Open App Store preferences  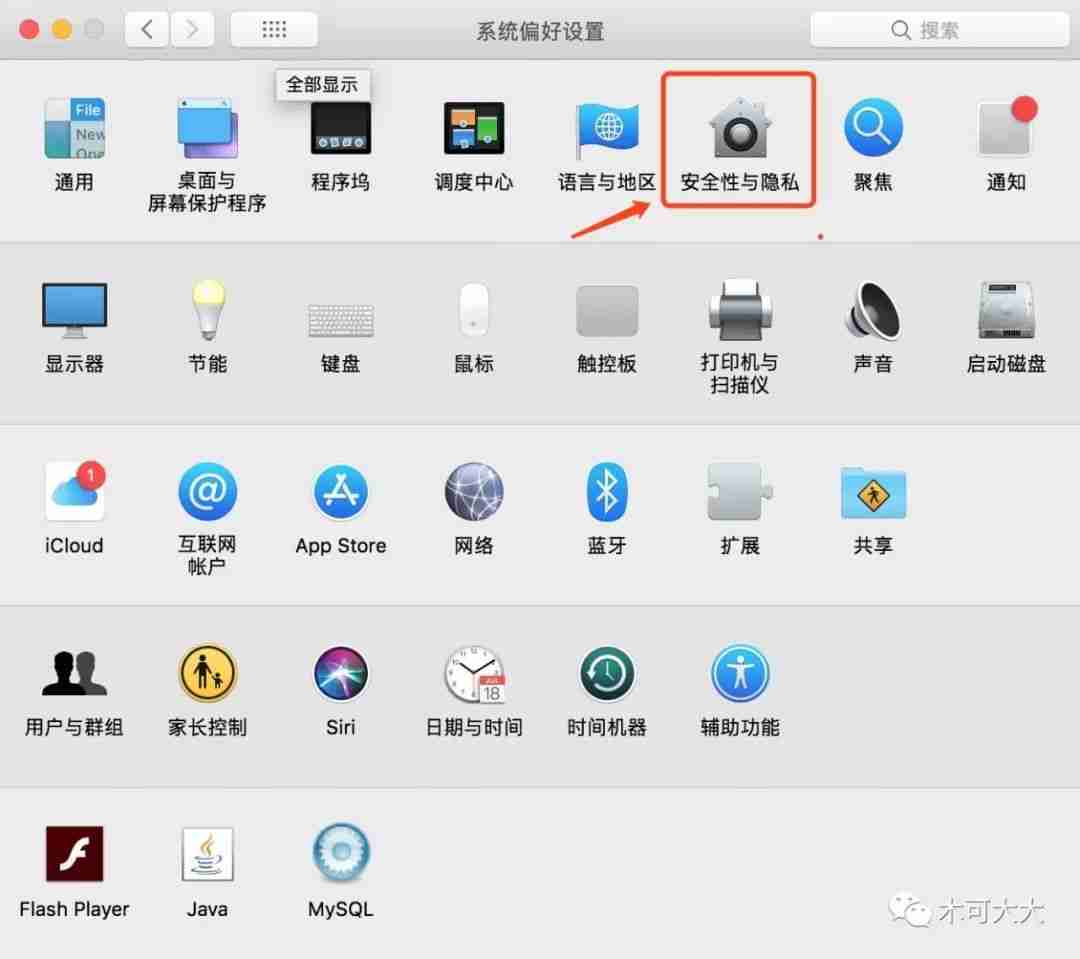coord(340,492)
